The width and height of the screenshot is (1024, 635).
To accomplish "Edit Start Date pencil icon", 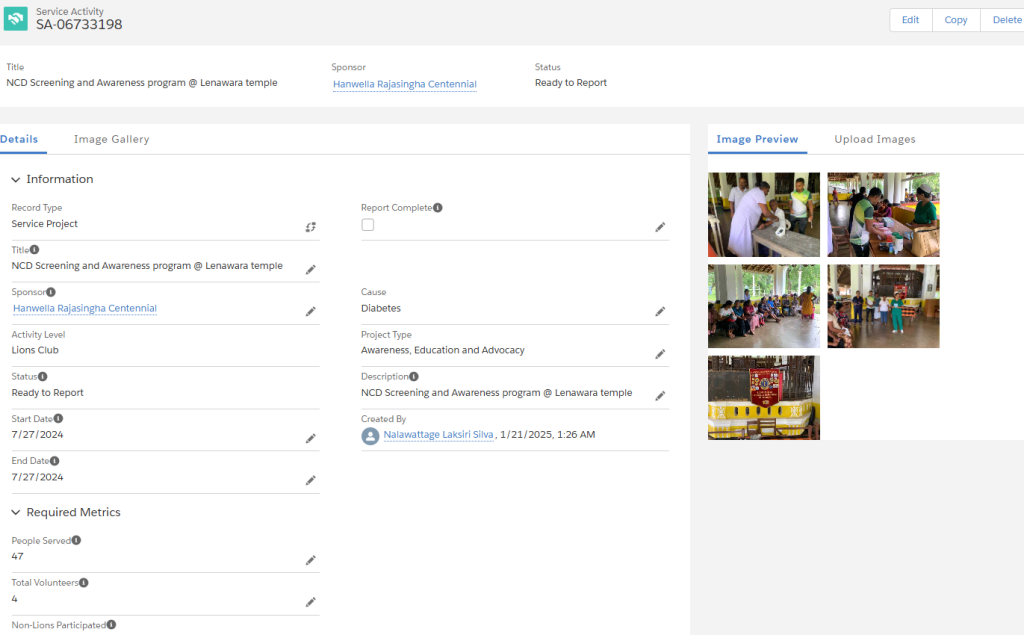I will pos(311,438).
